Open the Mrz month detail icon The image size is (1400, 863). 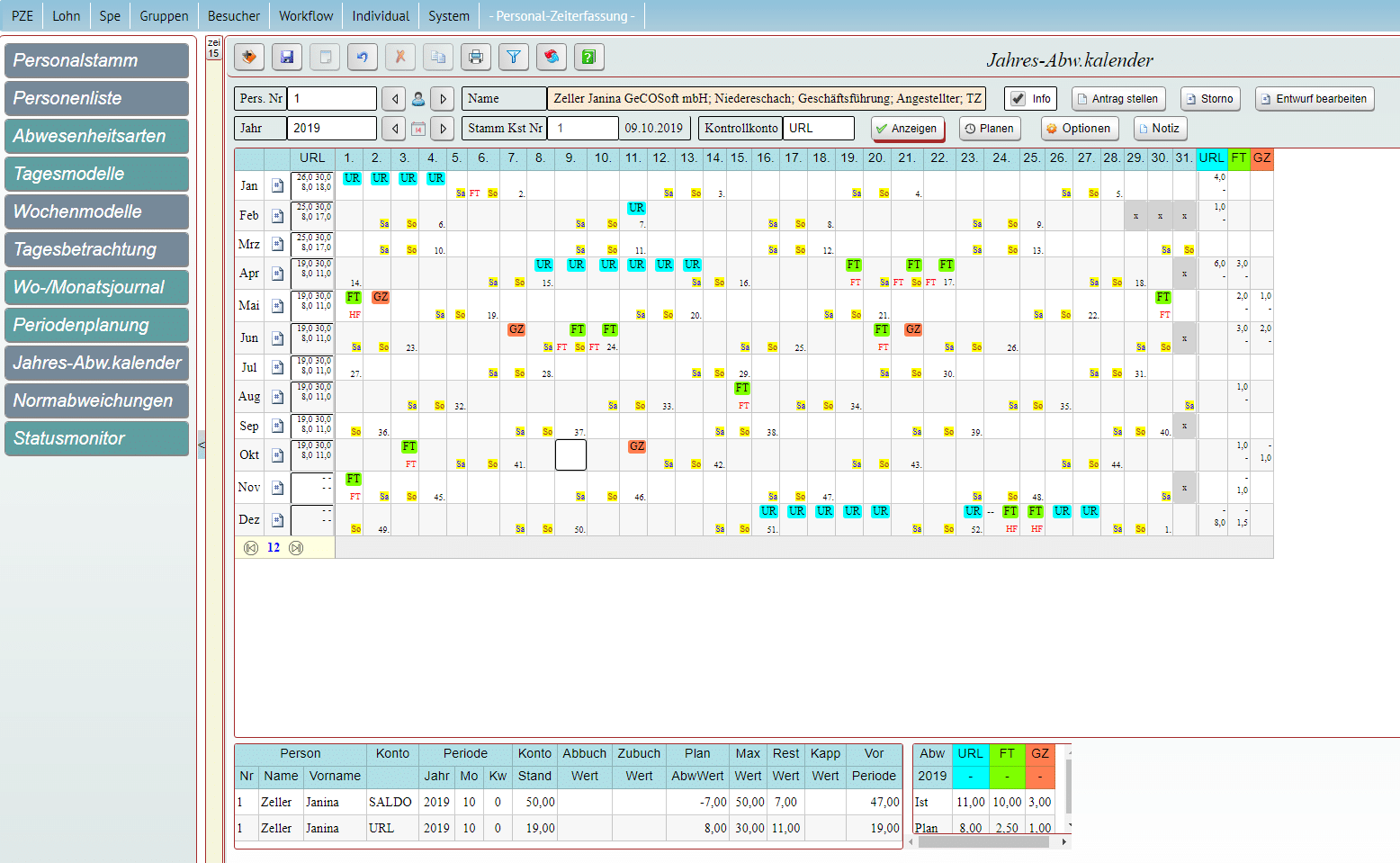(x=277, y=245)
